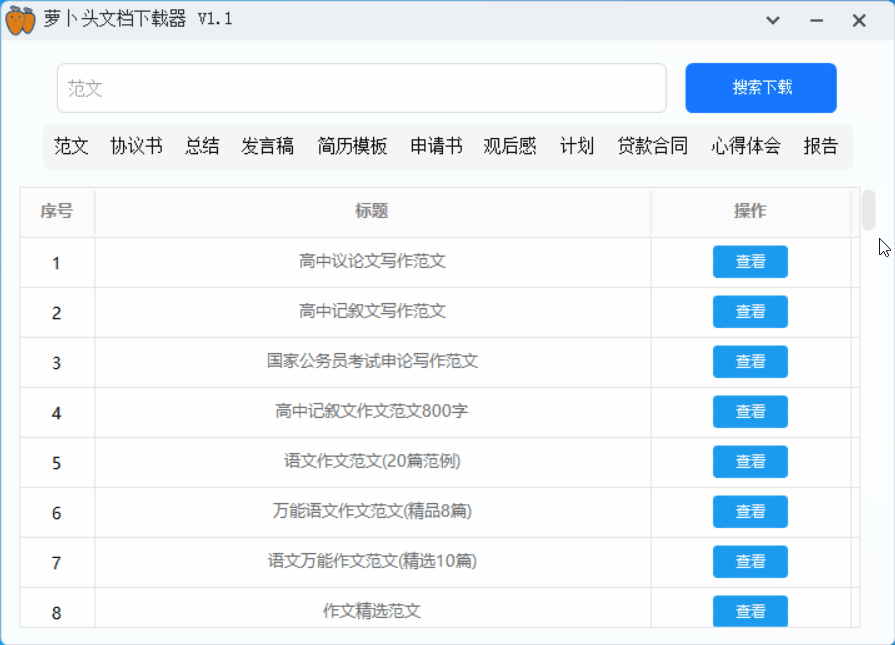The image size is (895, 645).
Task: Open the 观后感 category
Action: (x=510, y=146)
